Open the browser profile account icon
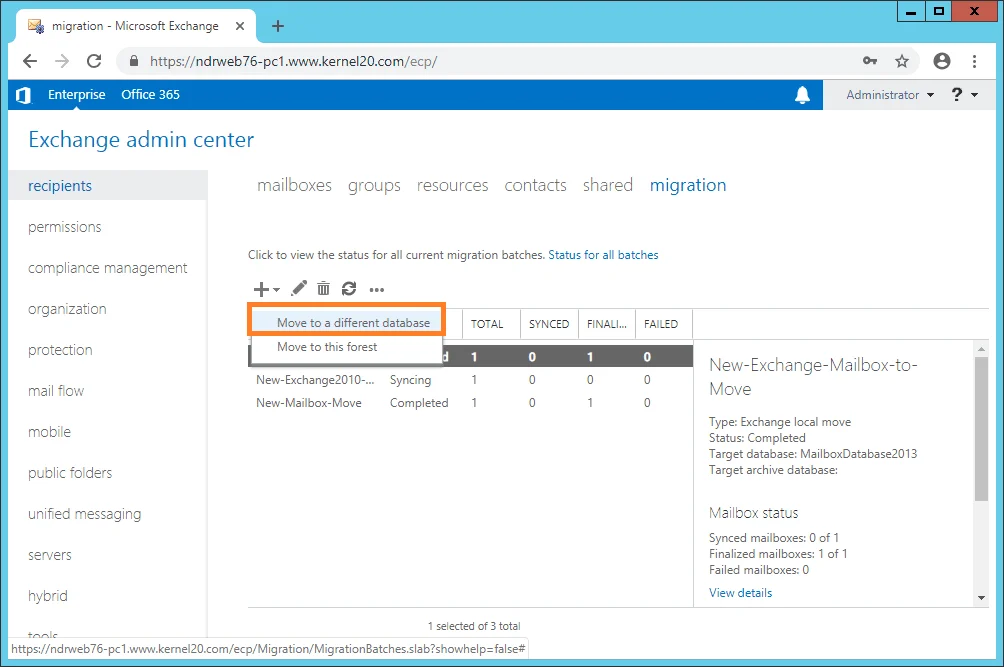The height and width of the screenshot is (667, 1004). tap(941, 60)
